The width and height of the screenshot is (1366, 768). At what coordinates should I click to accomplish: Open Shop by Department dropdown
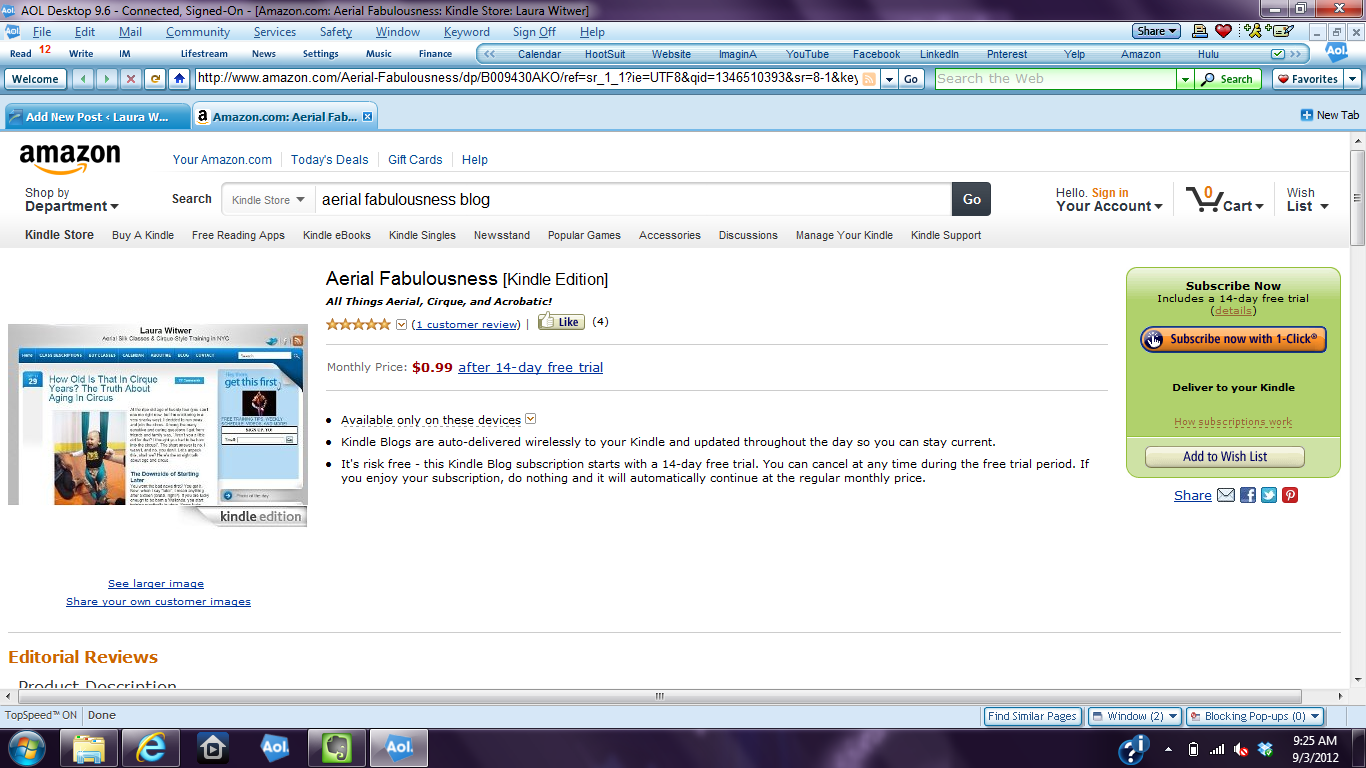72,199
